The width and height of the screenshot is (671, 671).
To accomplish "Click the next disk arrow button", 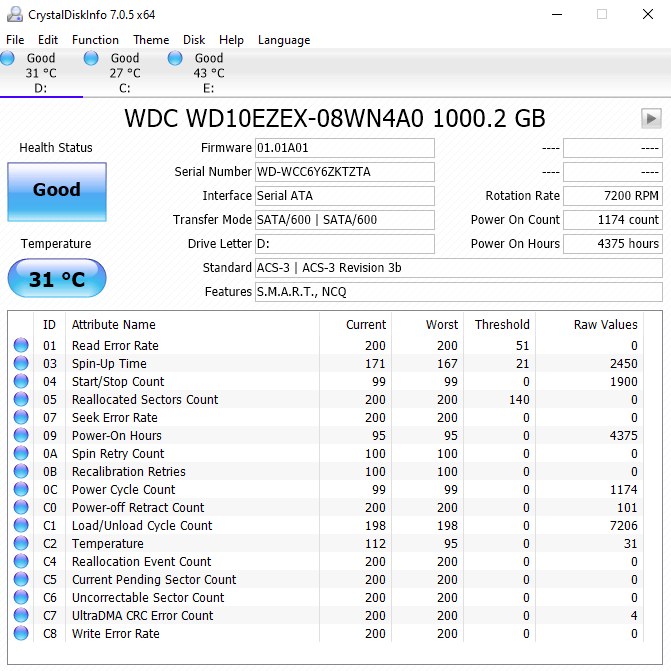I will [651, 118].
